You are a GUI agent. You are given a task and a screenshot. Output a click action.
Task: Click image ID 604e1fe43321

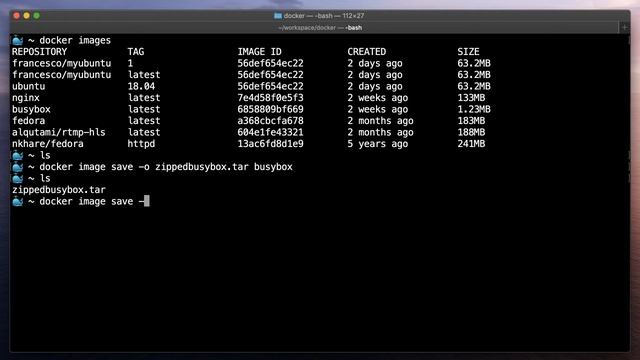[x=271, y=132]
